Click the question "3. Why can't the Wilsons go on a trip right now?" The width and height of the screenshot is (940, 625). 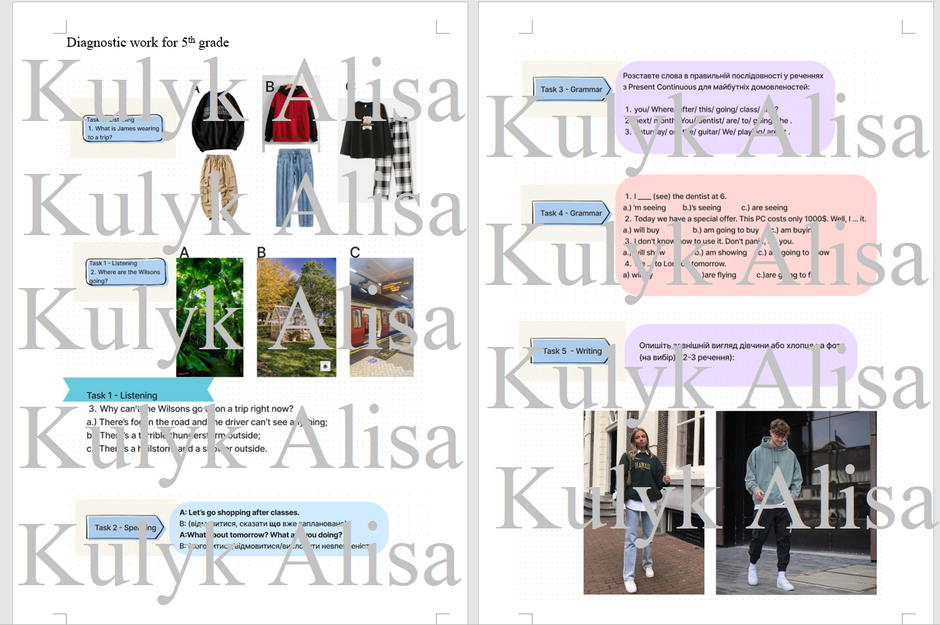tap(191, 409)
